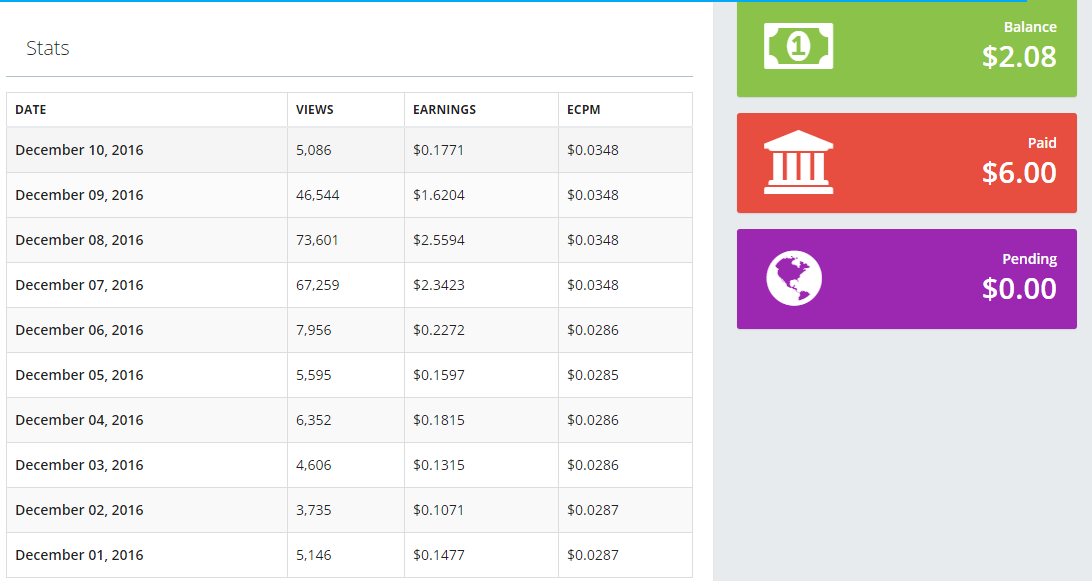Click the Balance $2.08 amount
The height and width of the screenshot is (581, 1092).
tap(1019, 56)
